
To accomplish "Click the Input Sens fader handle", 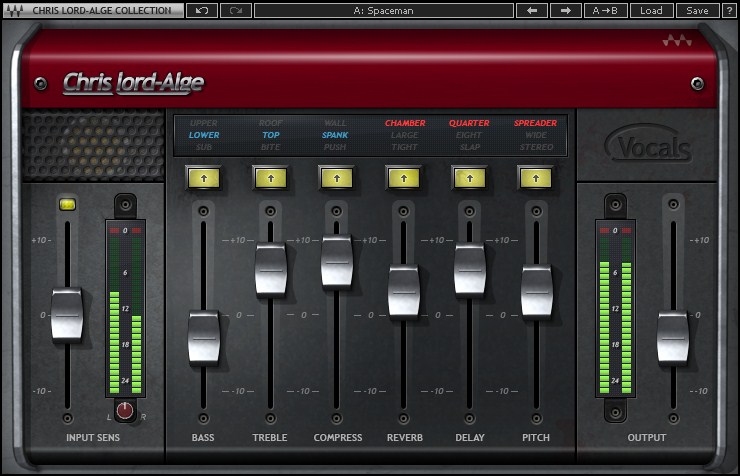I will click(x=67, y=314).
